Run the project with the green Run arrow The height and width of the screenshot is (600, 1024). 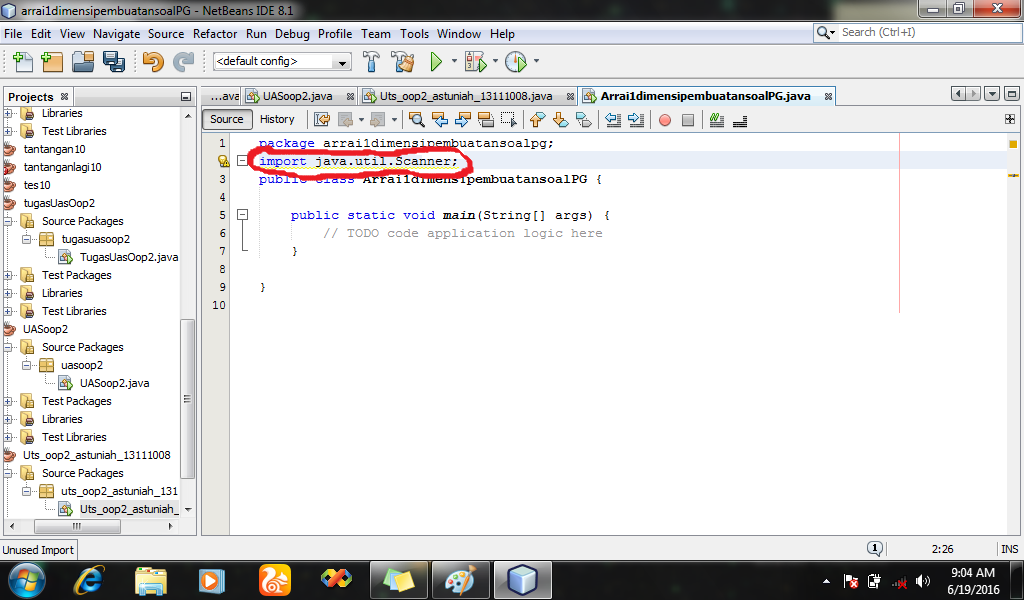(438, 61)
